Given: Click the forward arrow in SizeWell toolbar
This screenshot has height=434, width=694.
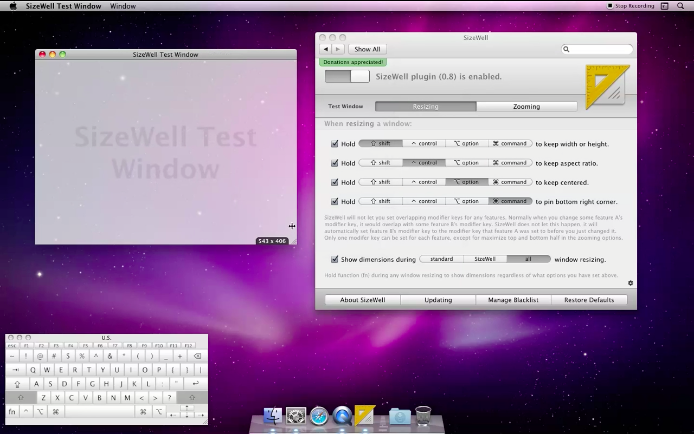Looking at the screenshot, I should [x=338, y=49].
